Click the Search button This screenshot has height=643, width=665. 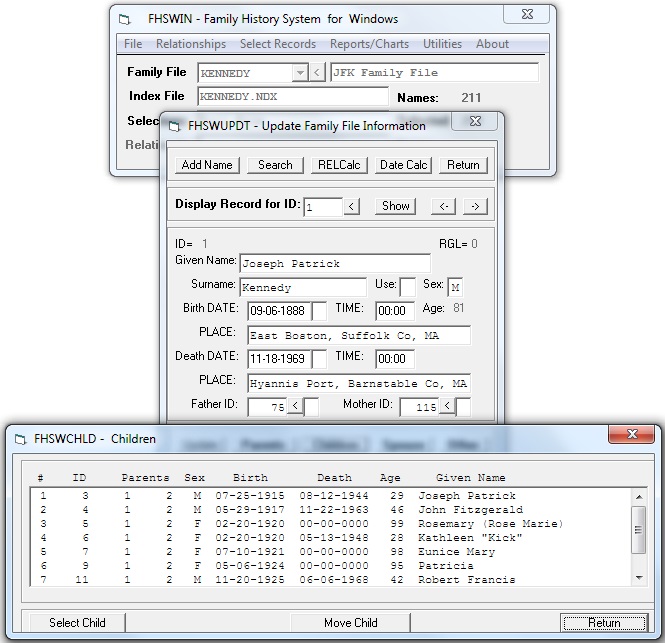point(275,165)
